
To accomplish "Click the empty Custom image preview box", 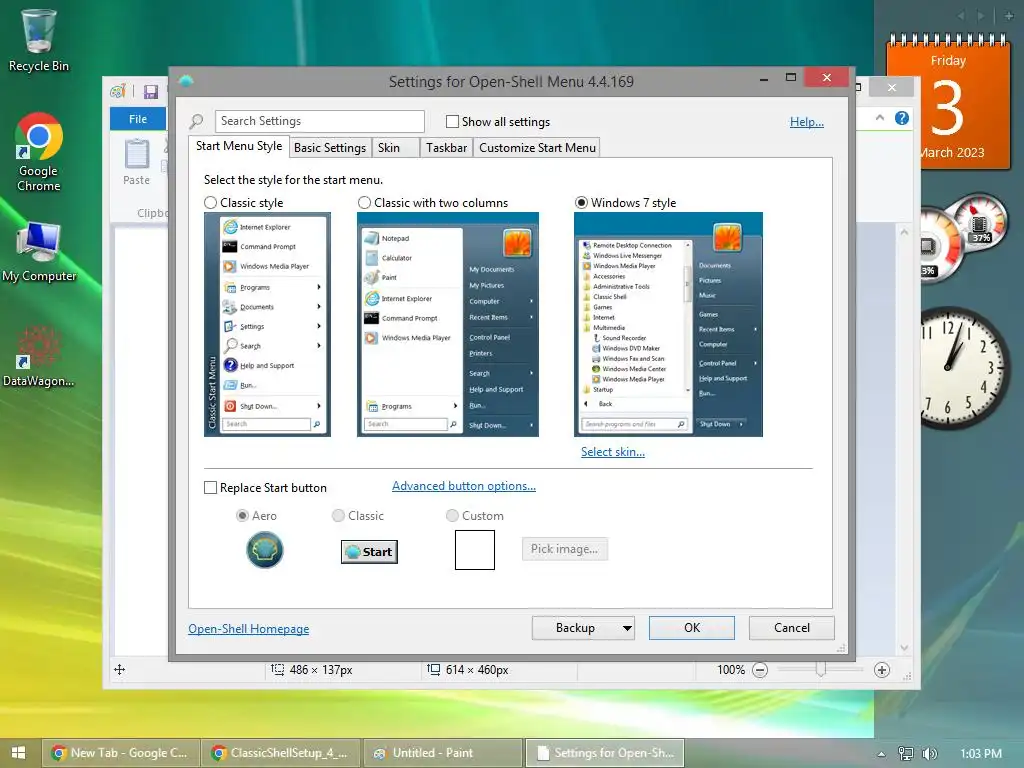I will (475, 550).
